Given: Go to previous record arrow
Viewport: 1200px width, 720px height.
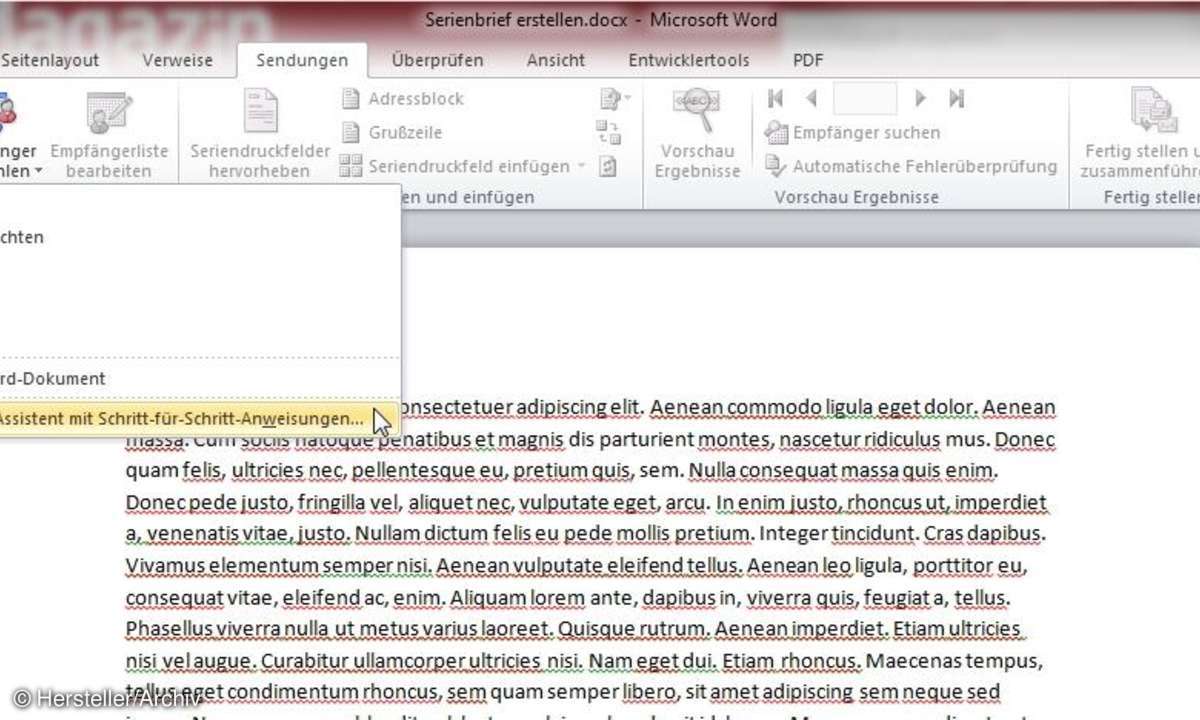Looking at the screenshot, I should coord(811,98).
